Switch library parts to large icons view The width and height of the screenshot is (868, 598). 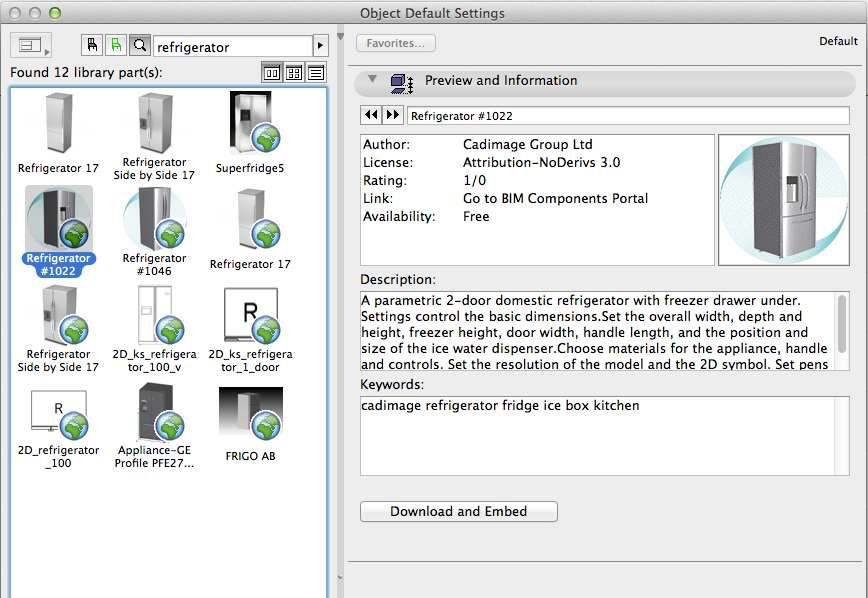tap(272, 71)
